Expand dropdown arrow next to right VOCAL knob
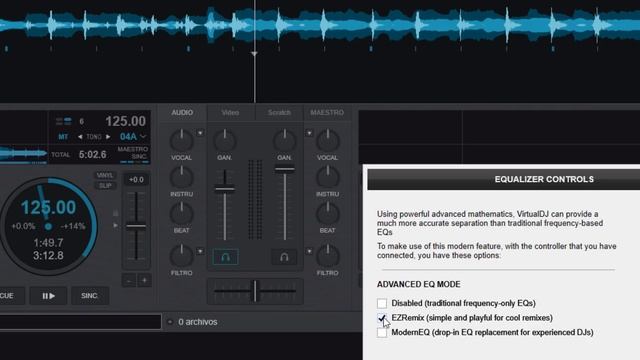The width and height of the screenshot is (640, 360). coord(309,133)
